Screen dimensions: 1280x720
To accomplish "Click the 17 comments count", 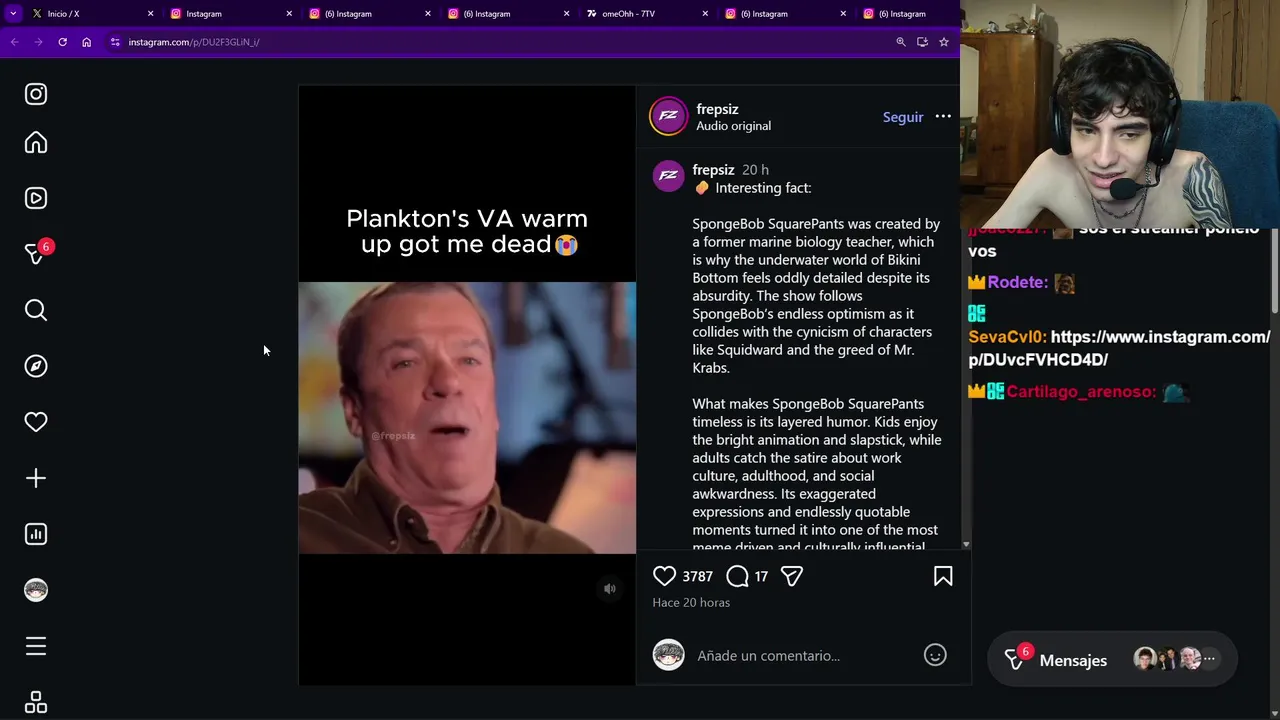I will (x=761, y=576).
